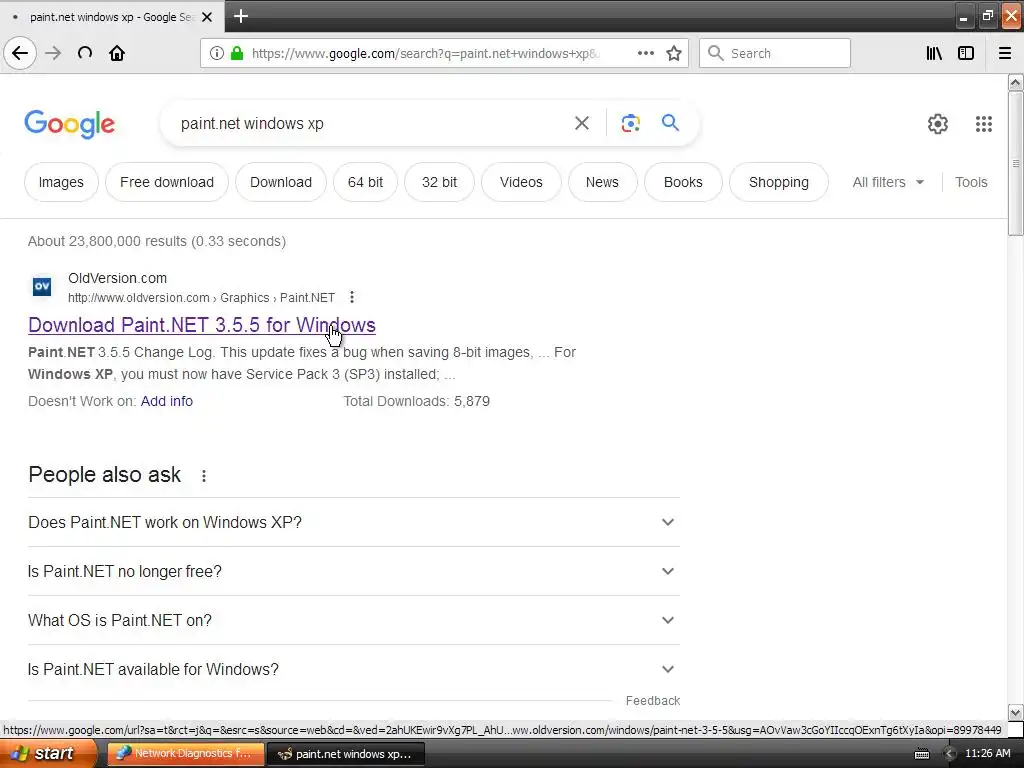Open the browser home page icon
The image size is (1024, 768).
pos(117,54)
